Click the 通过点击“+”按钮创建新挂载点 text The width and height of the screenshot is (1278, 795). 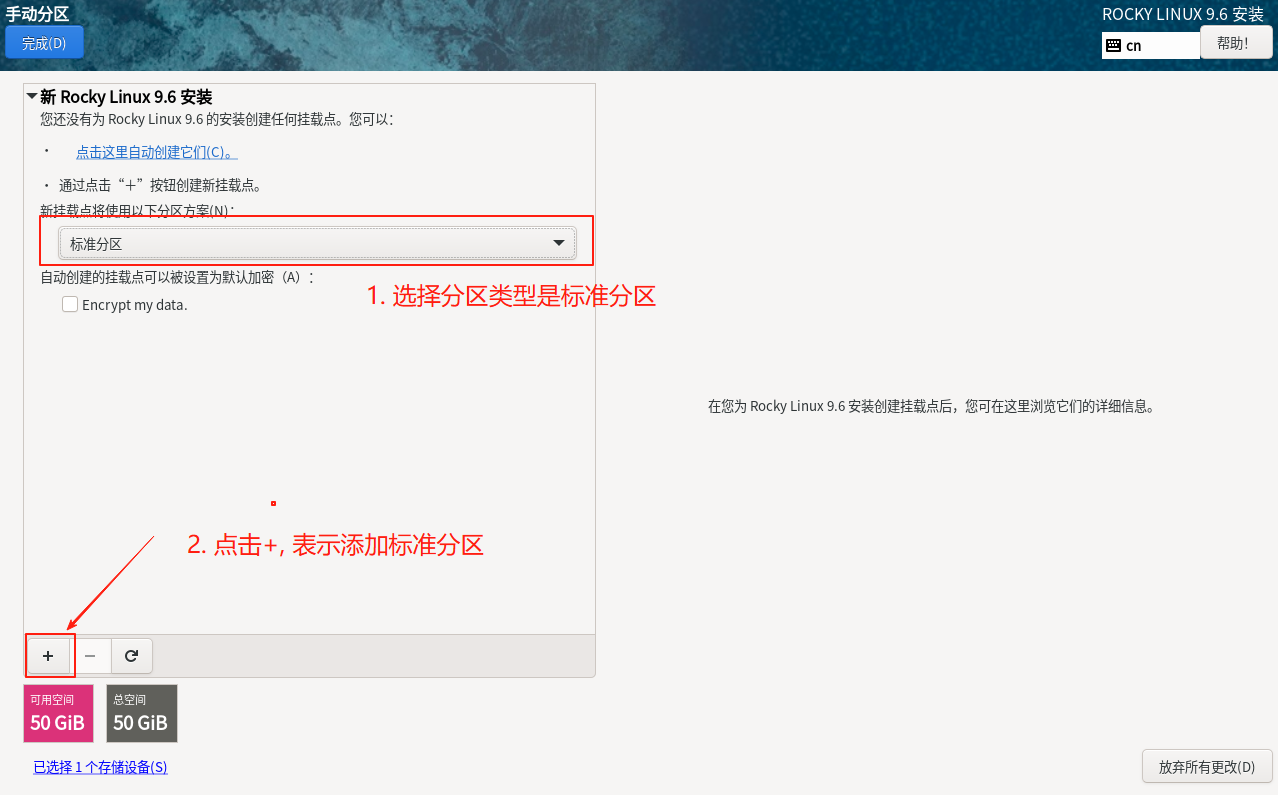click(160, 185)
